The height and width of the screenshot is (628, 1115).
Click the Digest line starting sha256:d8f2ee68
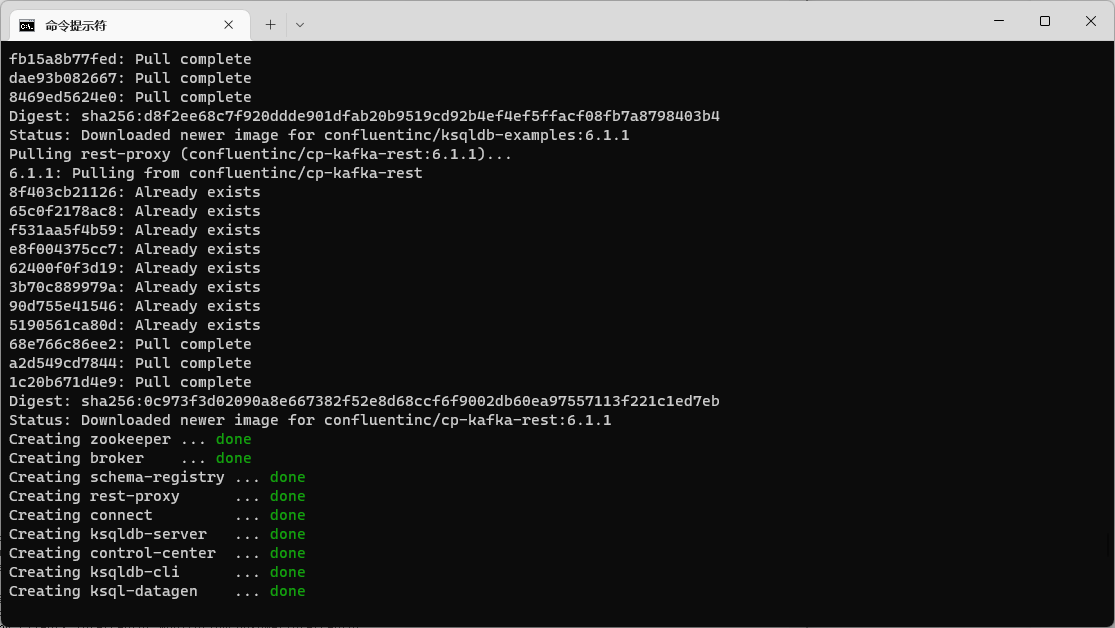tap(364, 116)
